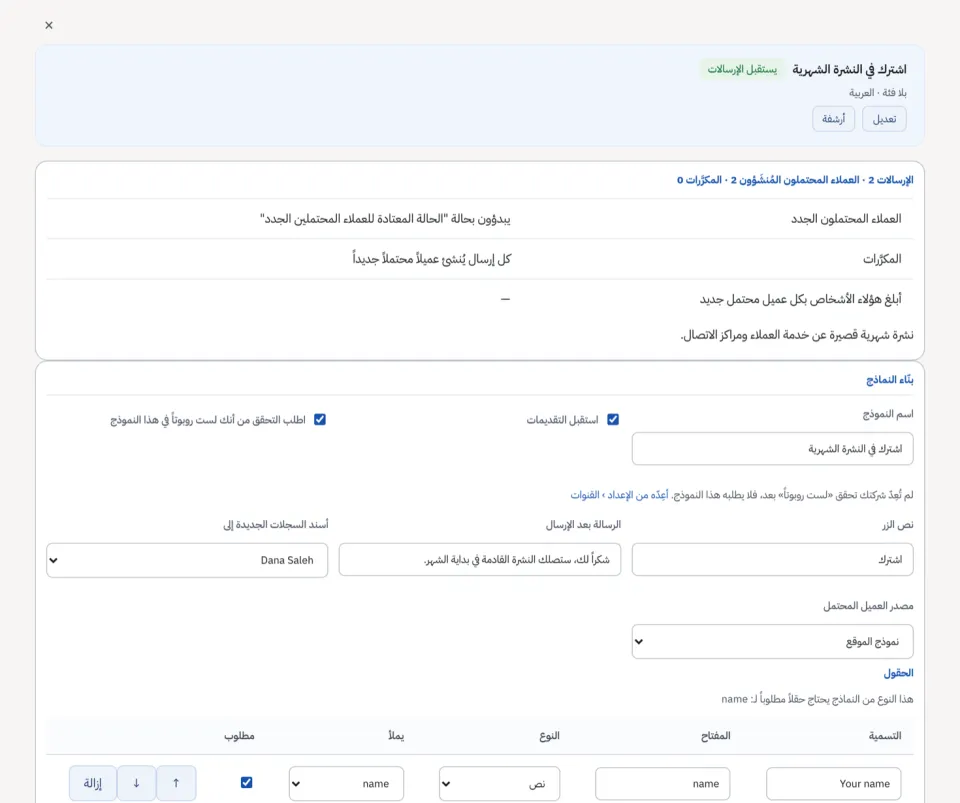This screenshot has height=803, width=960.
Task: Click the النوع column header
Action: (x=549, y=735)
